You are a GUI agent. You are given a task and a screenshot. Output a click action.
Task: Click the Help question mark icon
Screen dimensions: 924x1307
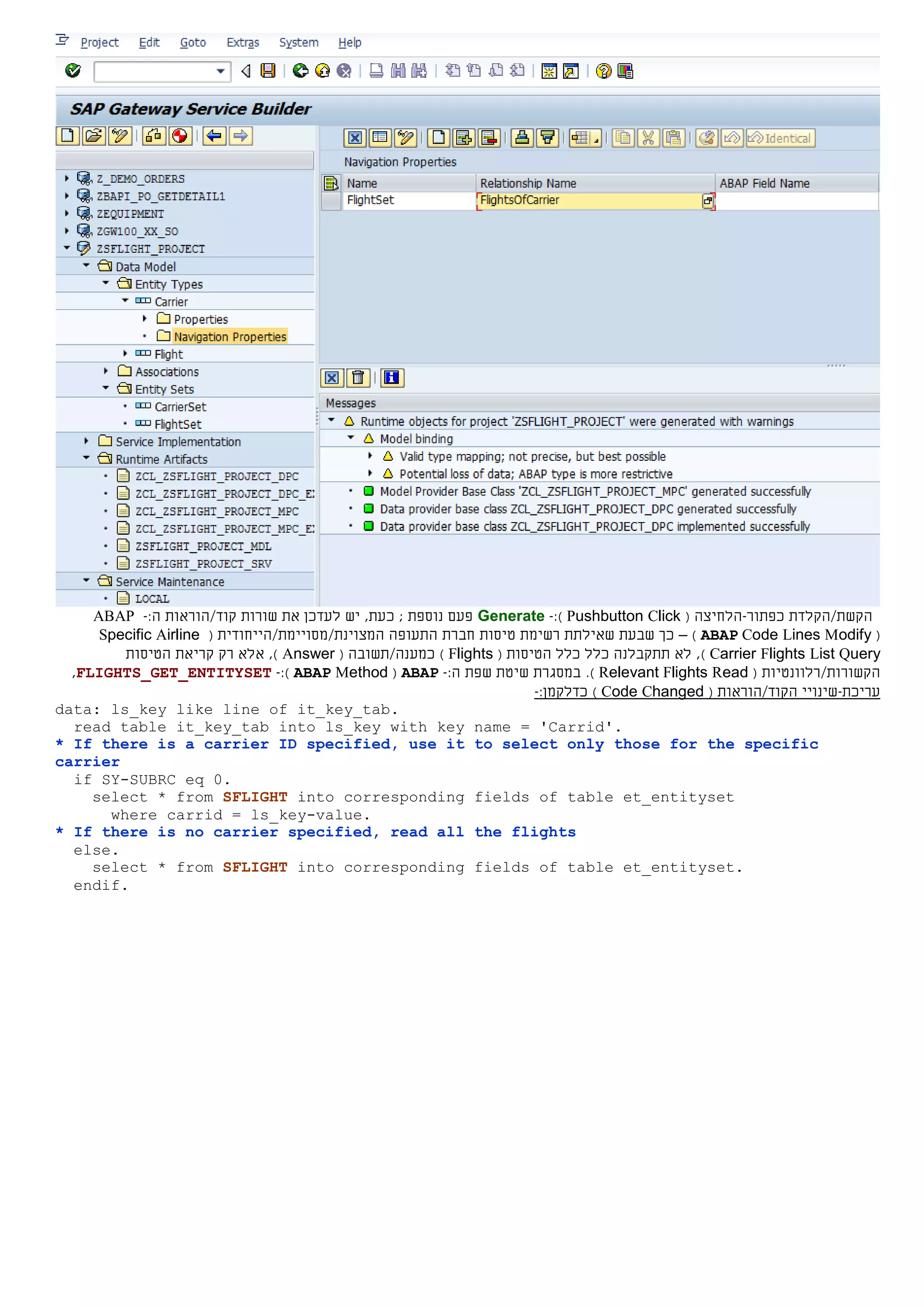pos(603,70)
